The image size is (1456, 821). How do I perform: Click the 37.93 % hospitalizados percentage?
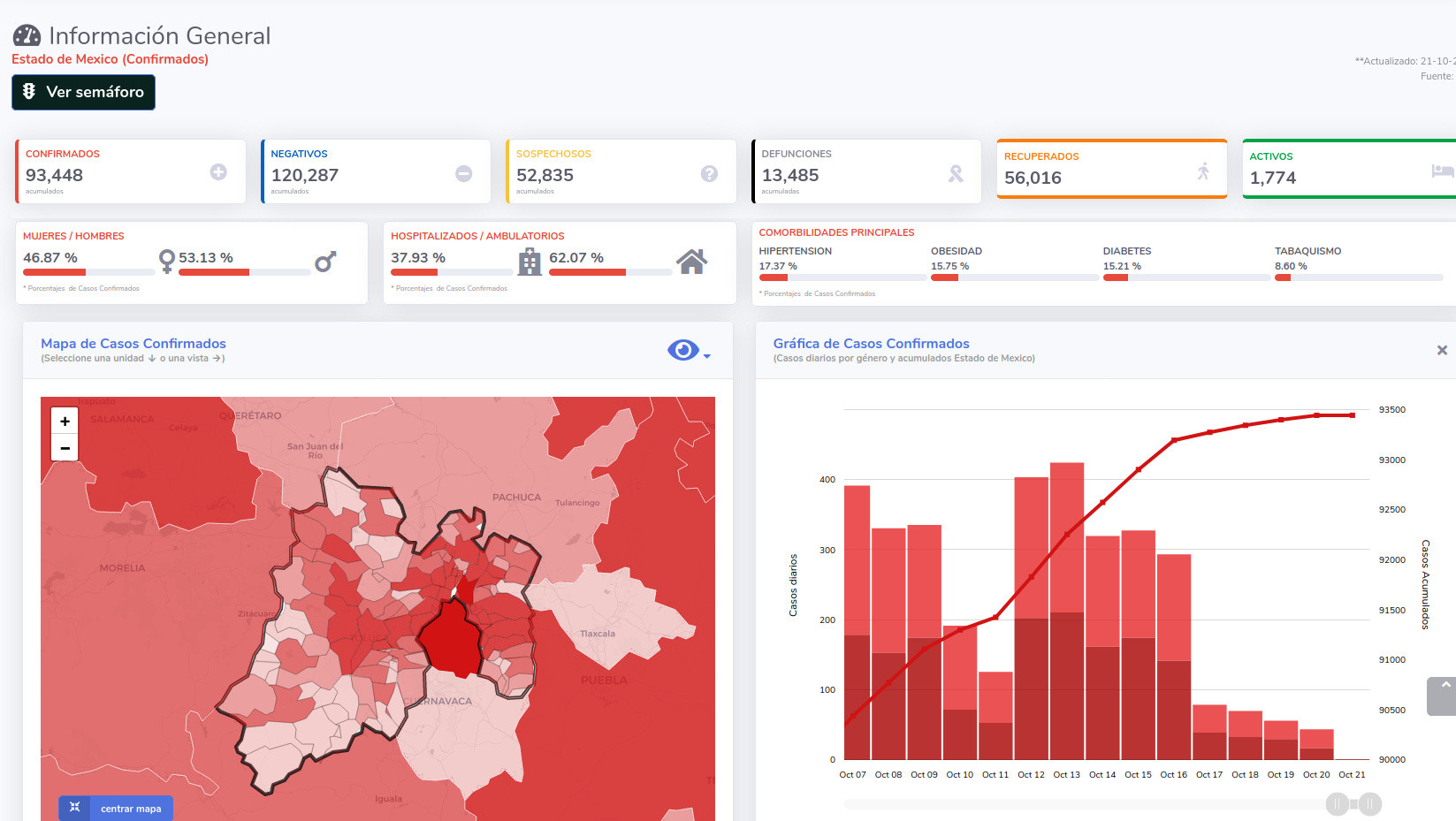pyautogui.click(x=418, y=258)
